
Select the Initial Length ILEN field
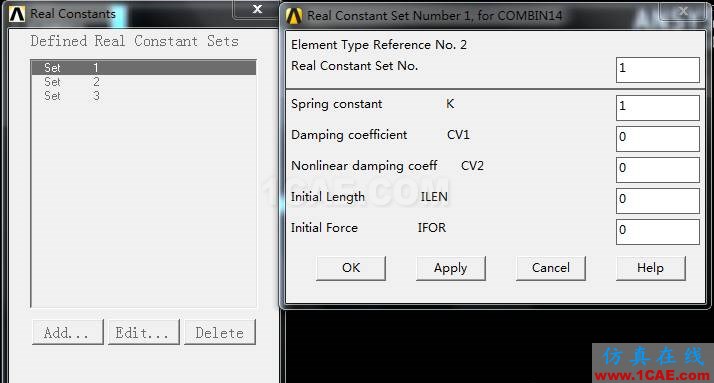658,200
